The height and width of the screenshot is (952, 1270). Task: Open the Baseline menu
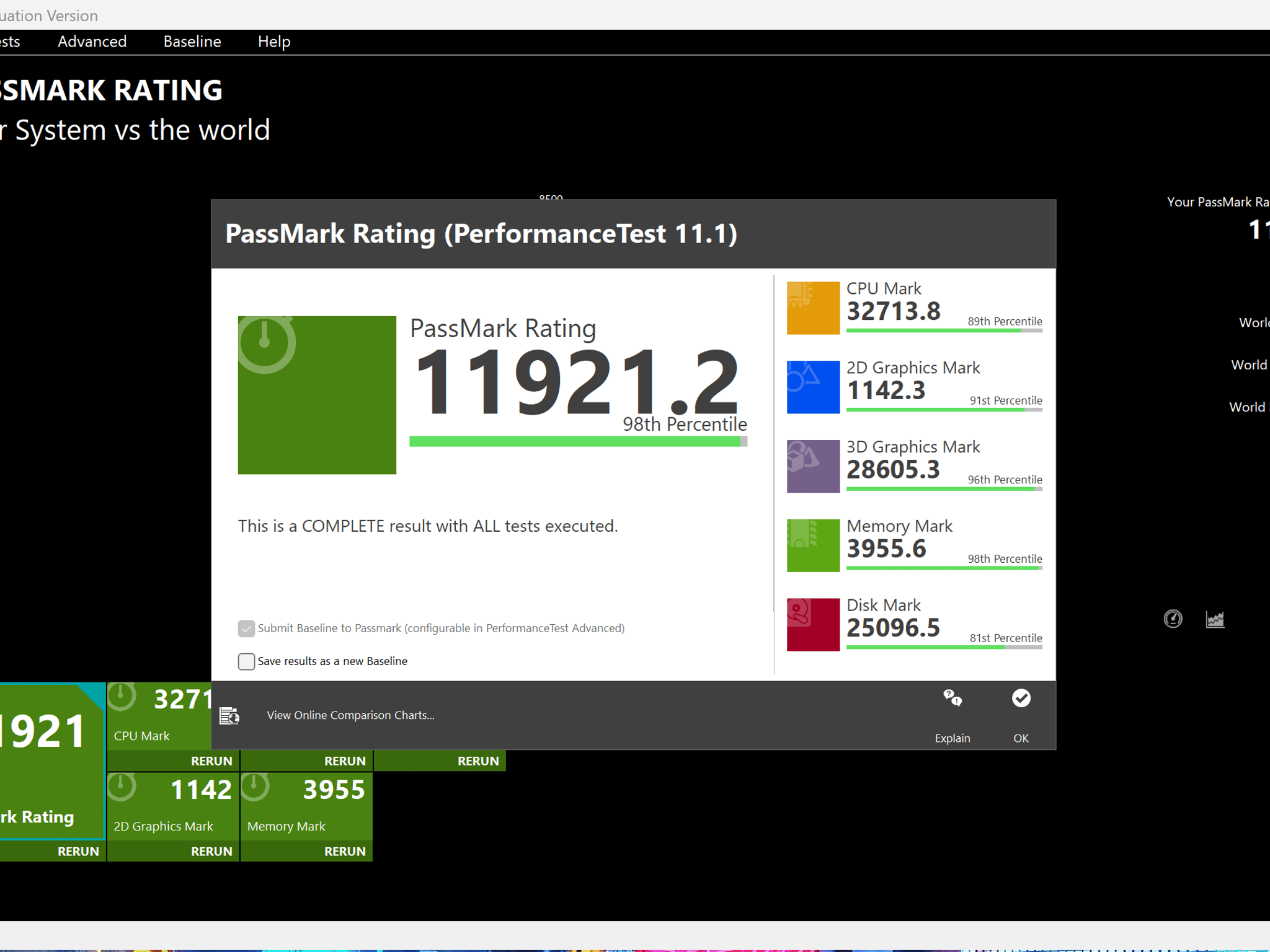point(192,42)
